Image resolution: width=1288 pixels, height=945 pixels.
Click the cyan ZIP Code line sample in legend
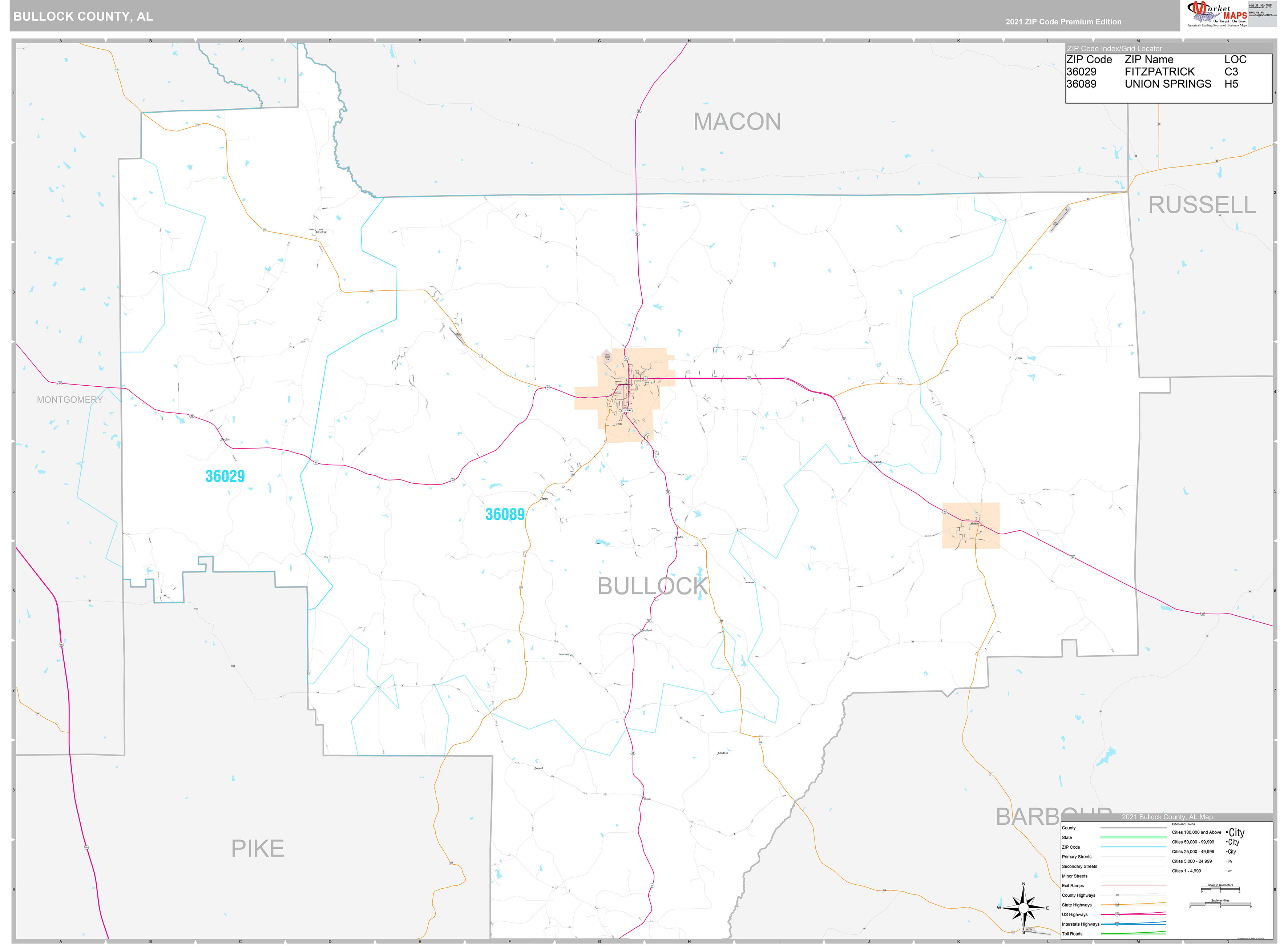tap(1133, 847)
